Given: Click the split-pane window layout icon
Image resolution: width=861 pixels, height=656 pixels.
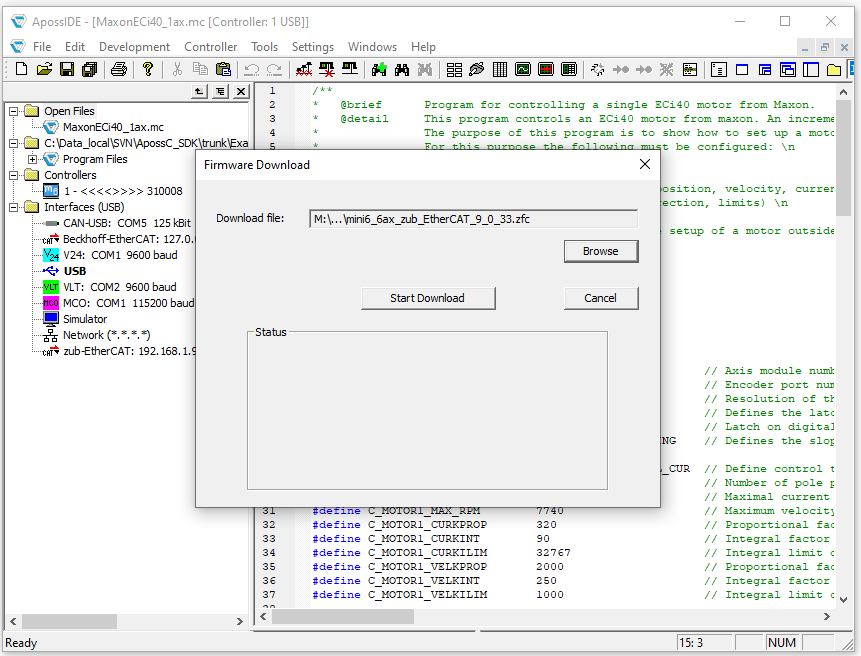Looking at the screenshot, I should [x=810, y=69].
